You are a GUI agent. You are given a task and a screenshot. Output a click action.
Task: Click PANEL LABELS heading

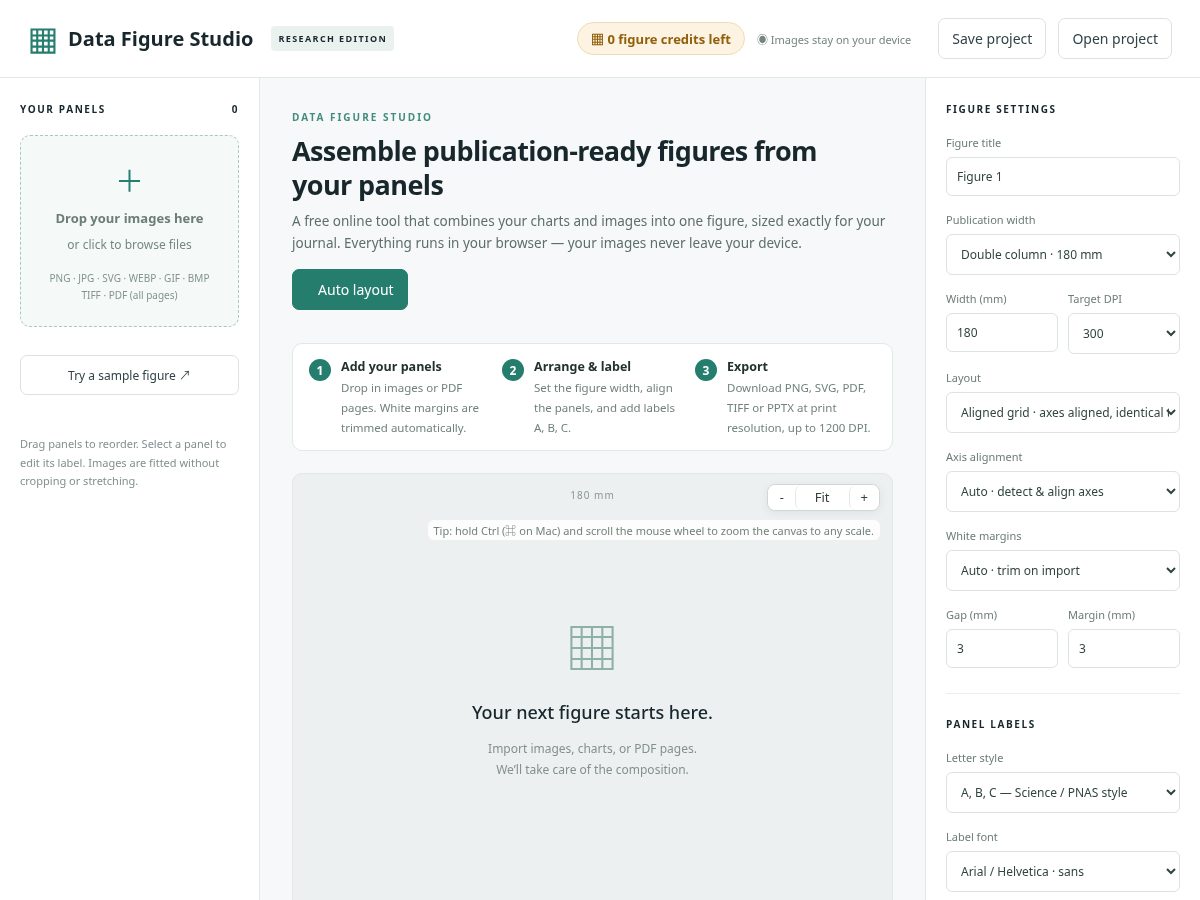coord(991,724)
